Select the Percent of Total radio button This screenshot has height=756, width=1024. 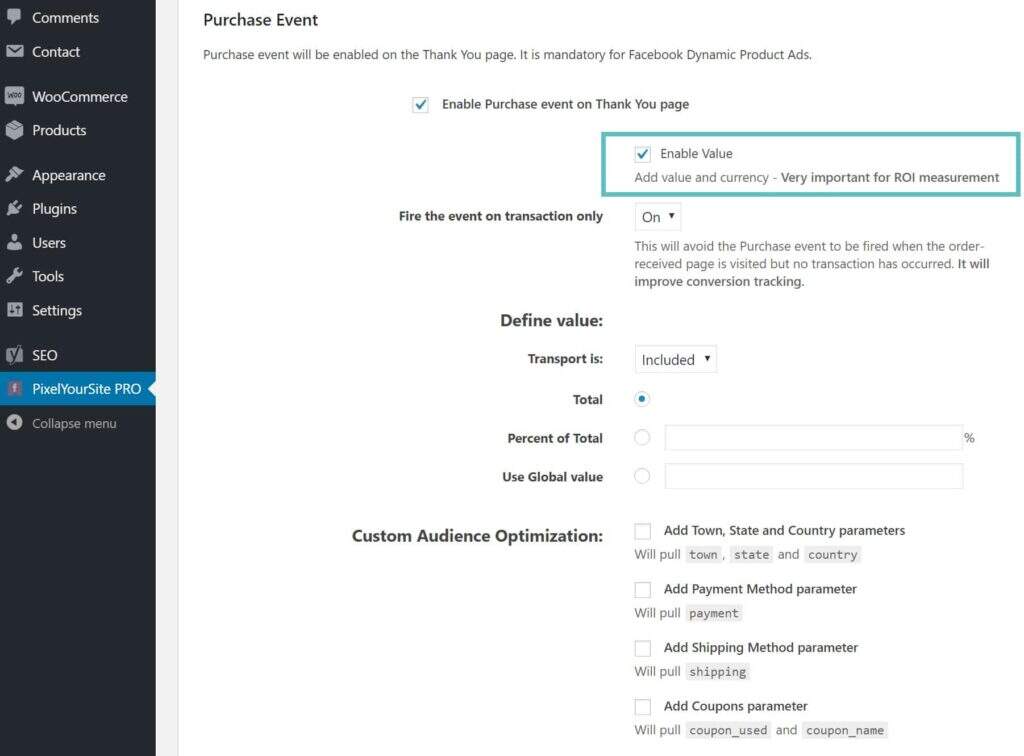click(x=642, y=438)
